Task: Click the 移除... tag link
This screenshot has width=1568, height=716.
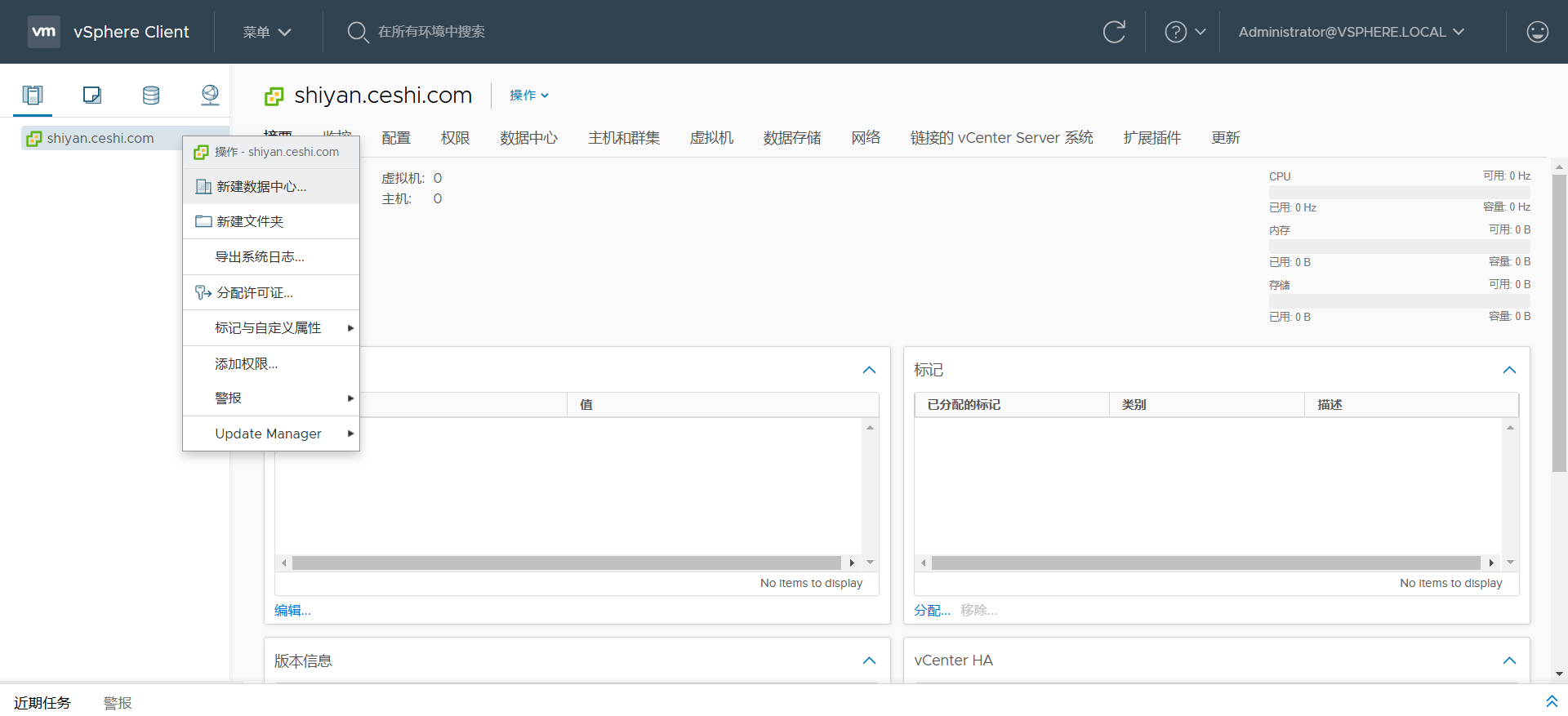Action: click(978, 611)
